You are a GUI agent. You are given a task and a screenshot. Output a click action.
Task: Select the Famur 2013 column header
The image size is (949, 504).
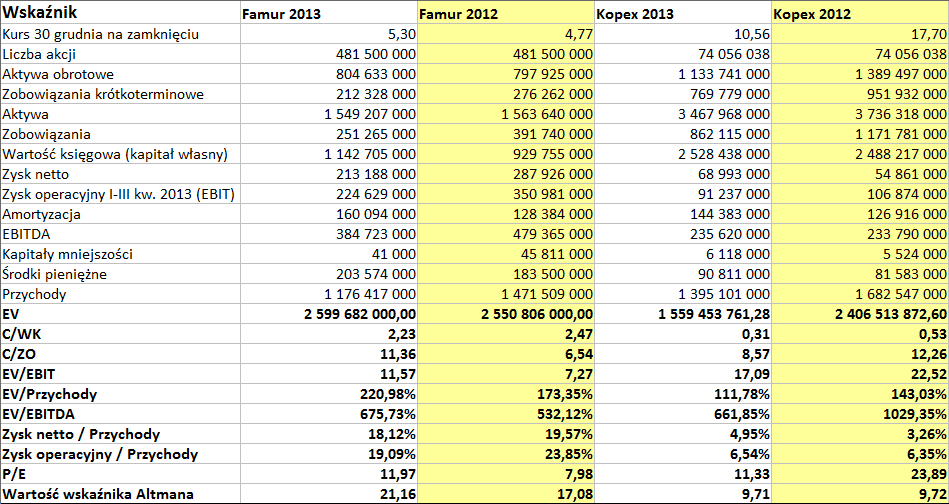point(329,12)
